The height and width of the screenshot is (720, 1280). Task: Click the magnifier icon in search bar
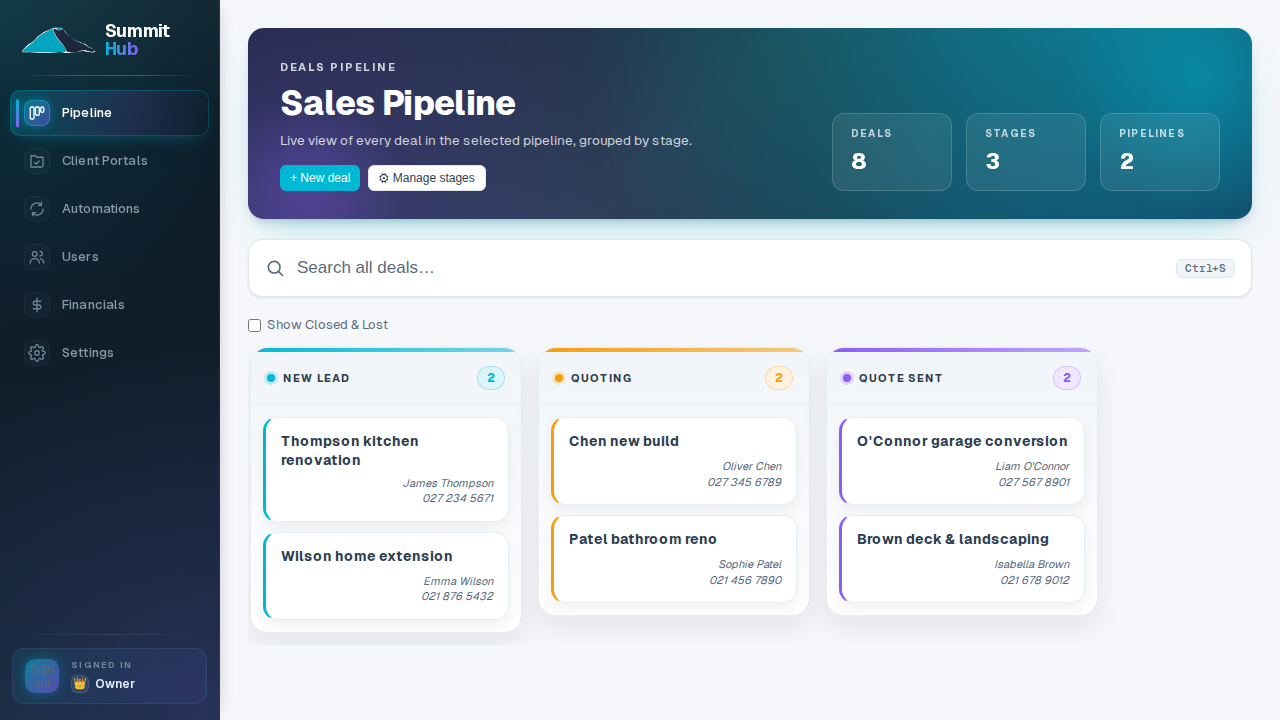pos(275,268)
